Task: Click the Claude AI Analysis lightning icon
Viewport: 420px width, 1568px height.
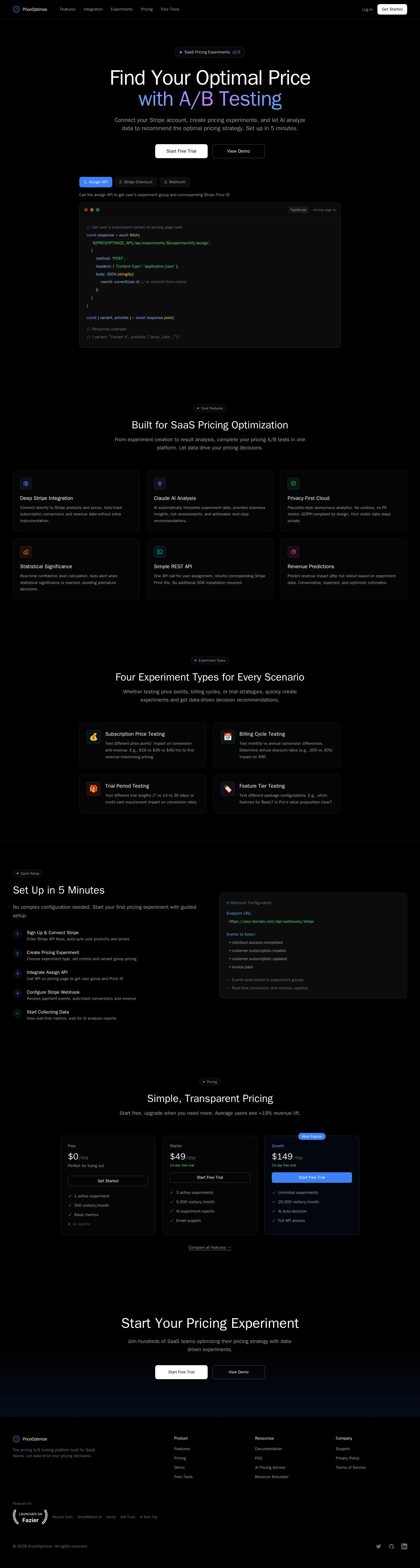Action: [x=160, y=483]
